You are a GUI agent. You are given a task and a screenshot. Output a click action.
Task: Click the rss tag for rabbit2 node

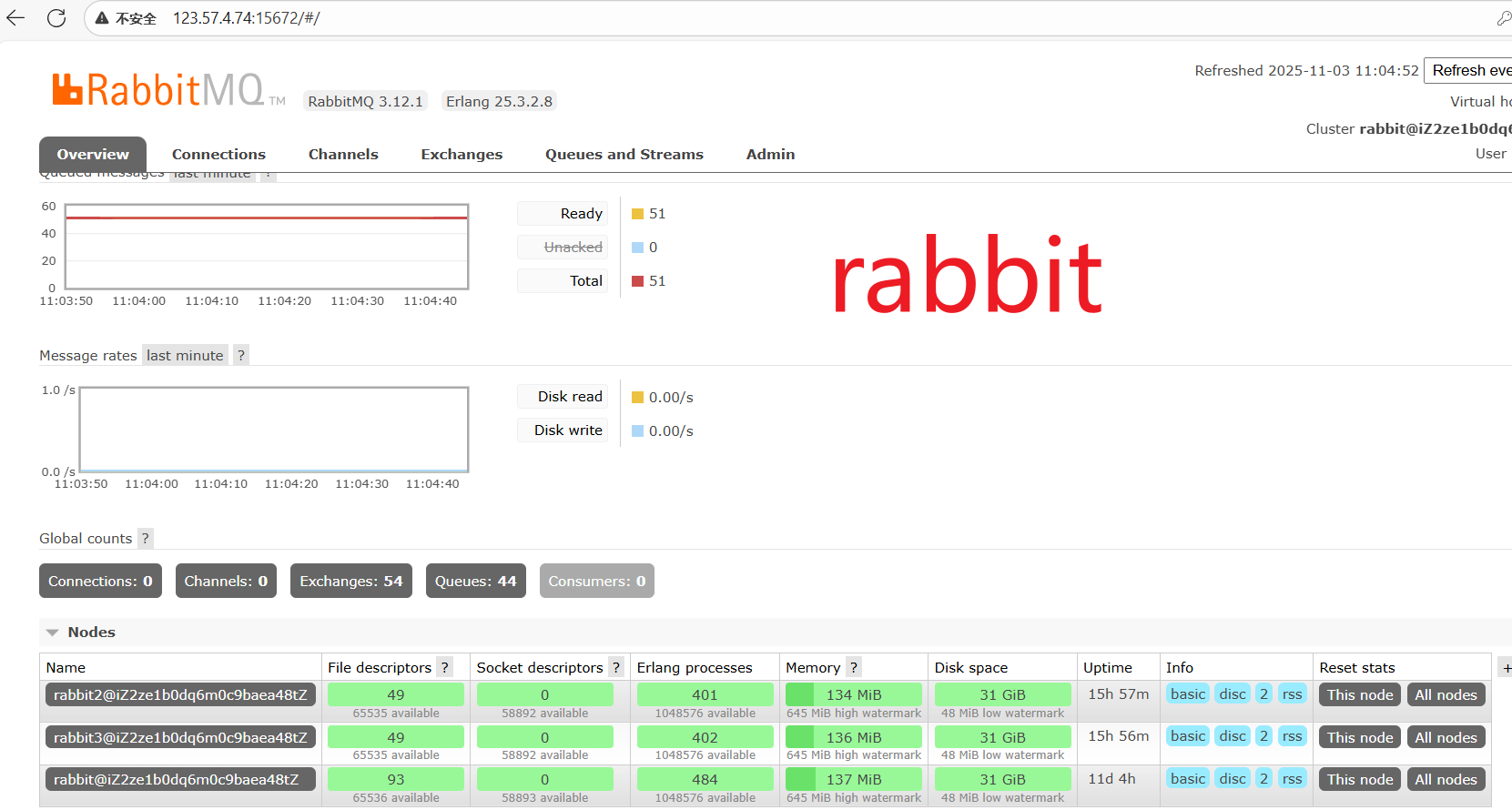1292,694
